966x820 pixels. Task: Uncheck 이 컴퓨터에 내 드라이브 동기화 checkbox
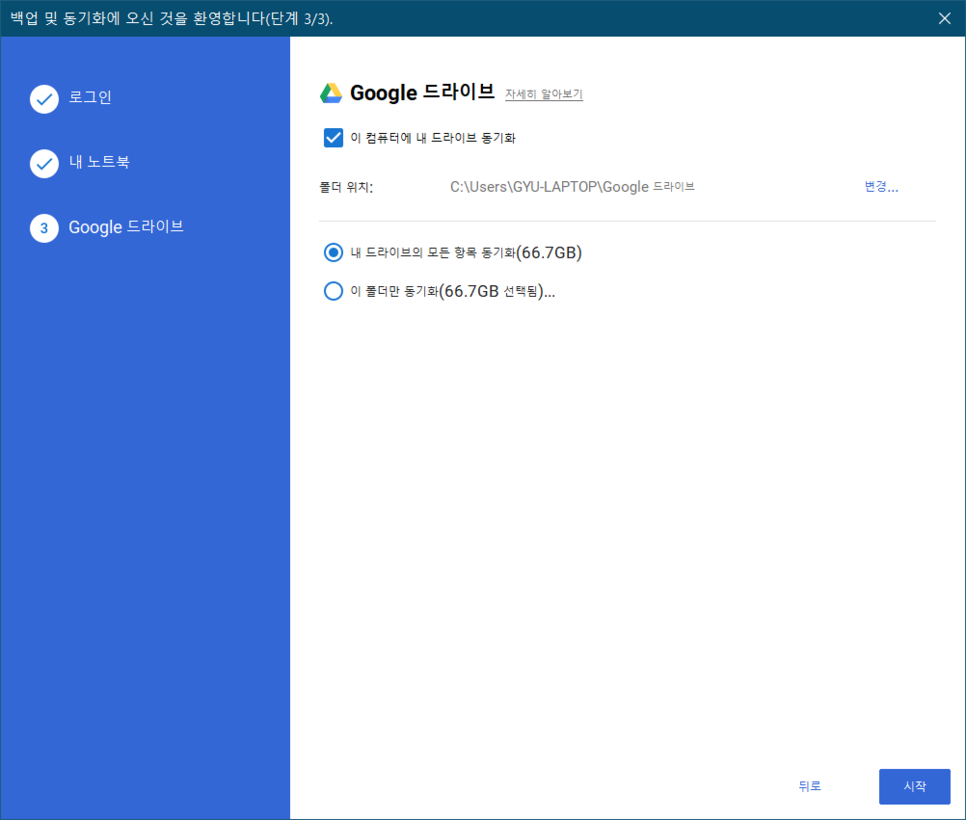coord(333,137)
